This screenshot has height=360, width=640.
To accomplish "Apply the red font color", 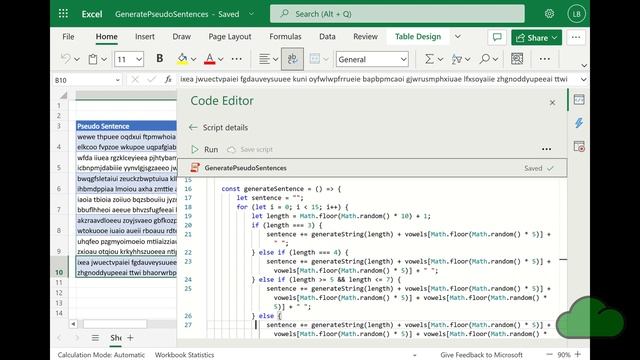I will [209, 59].
